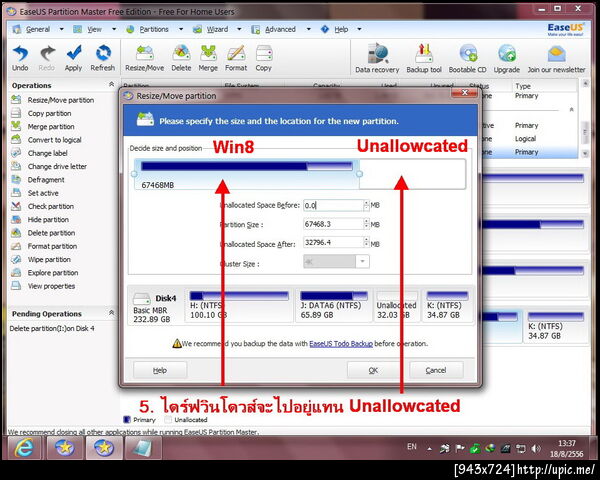Screen dimensions: 600x480
Task: Click the Unallocated Space After spinner
Action: tap(367, 242)
